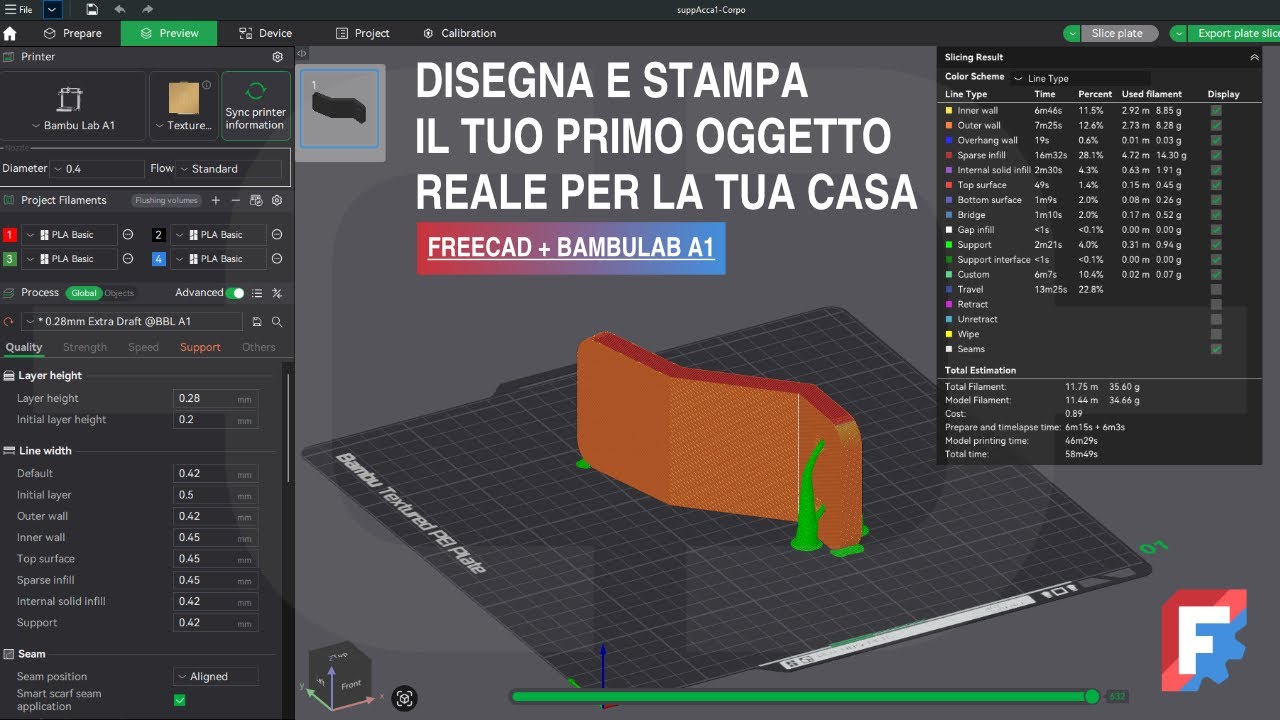Open the Seam position Aligned dropdown
Screen dimensions: 1280x720
click(x=216, y=677)
